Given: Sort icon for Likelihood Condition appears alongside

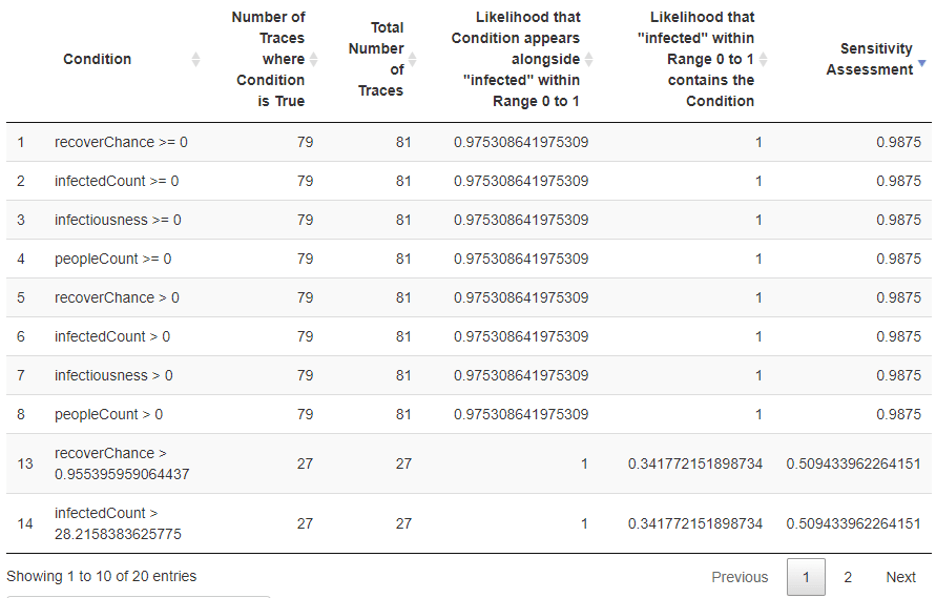Looking at the screenshot, I should (589, 60).
